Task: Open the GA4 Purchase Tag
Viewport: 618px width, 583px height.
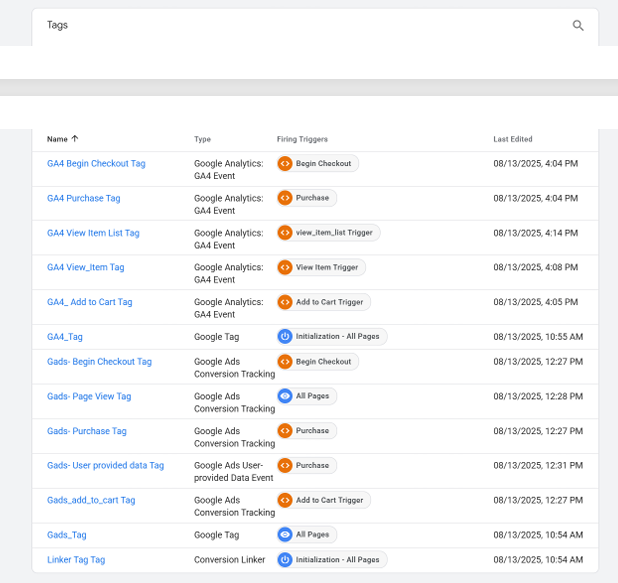Action: (84, 198)
